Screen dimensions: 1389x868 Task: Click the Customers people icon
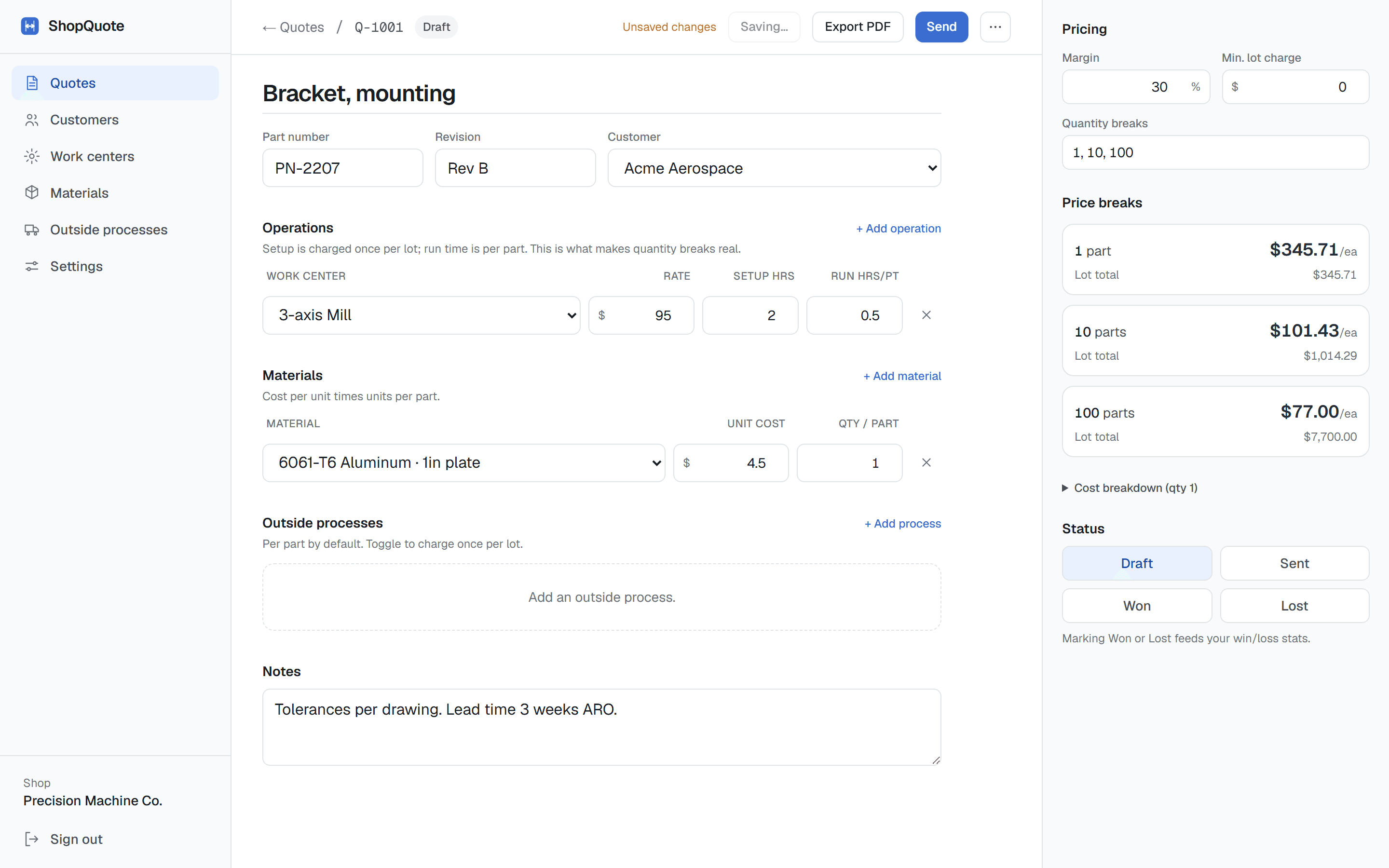click(x=32, y=120)
